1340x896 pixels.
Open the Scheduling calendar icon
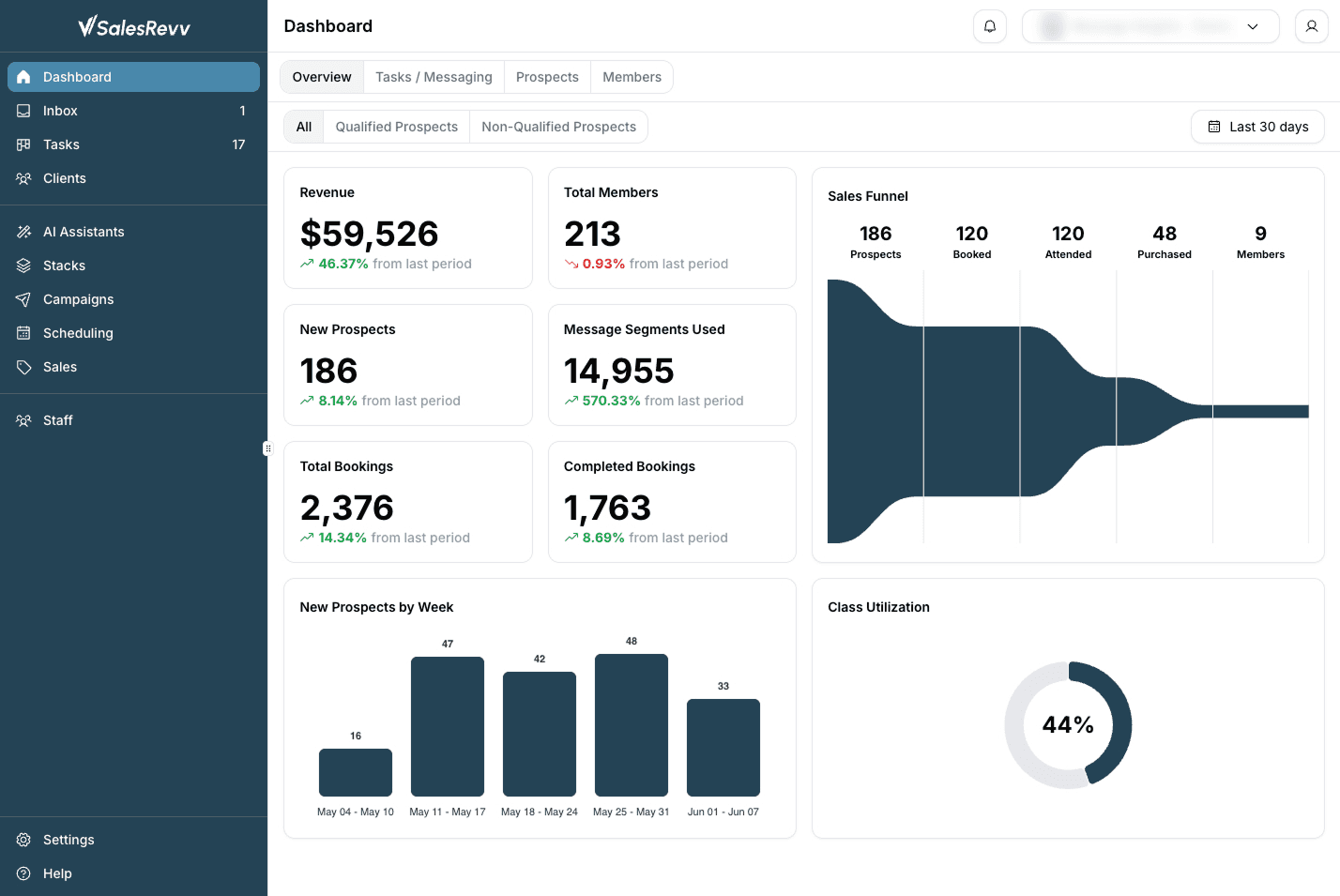[x=23, y=333]
